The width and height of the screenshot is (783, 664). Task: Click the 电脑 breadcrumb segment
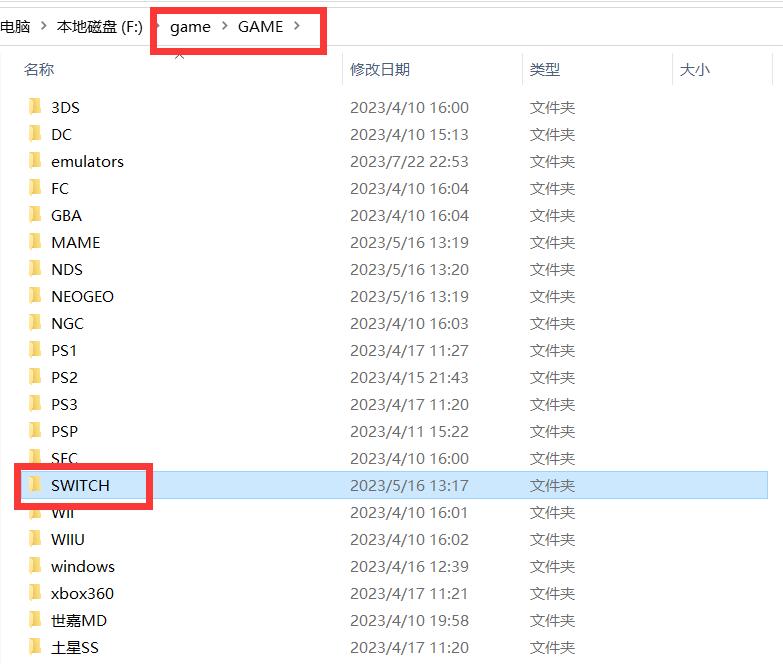pos(15,26)
